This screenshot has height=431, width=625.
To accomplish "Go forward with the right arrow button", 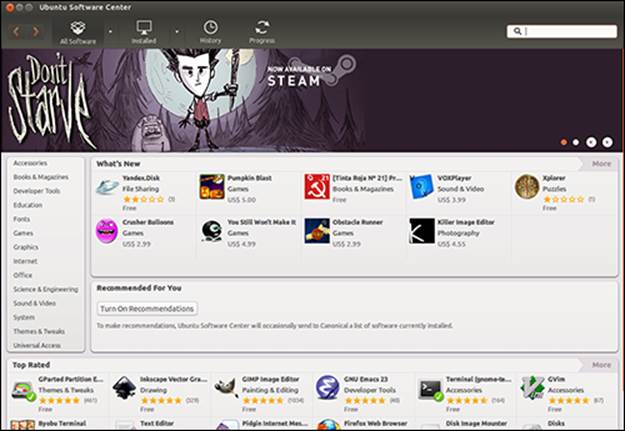I will point(35,31).
